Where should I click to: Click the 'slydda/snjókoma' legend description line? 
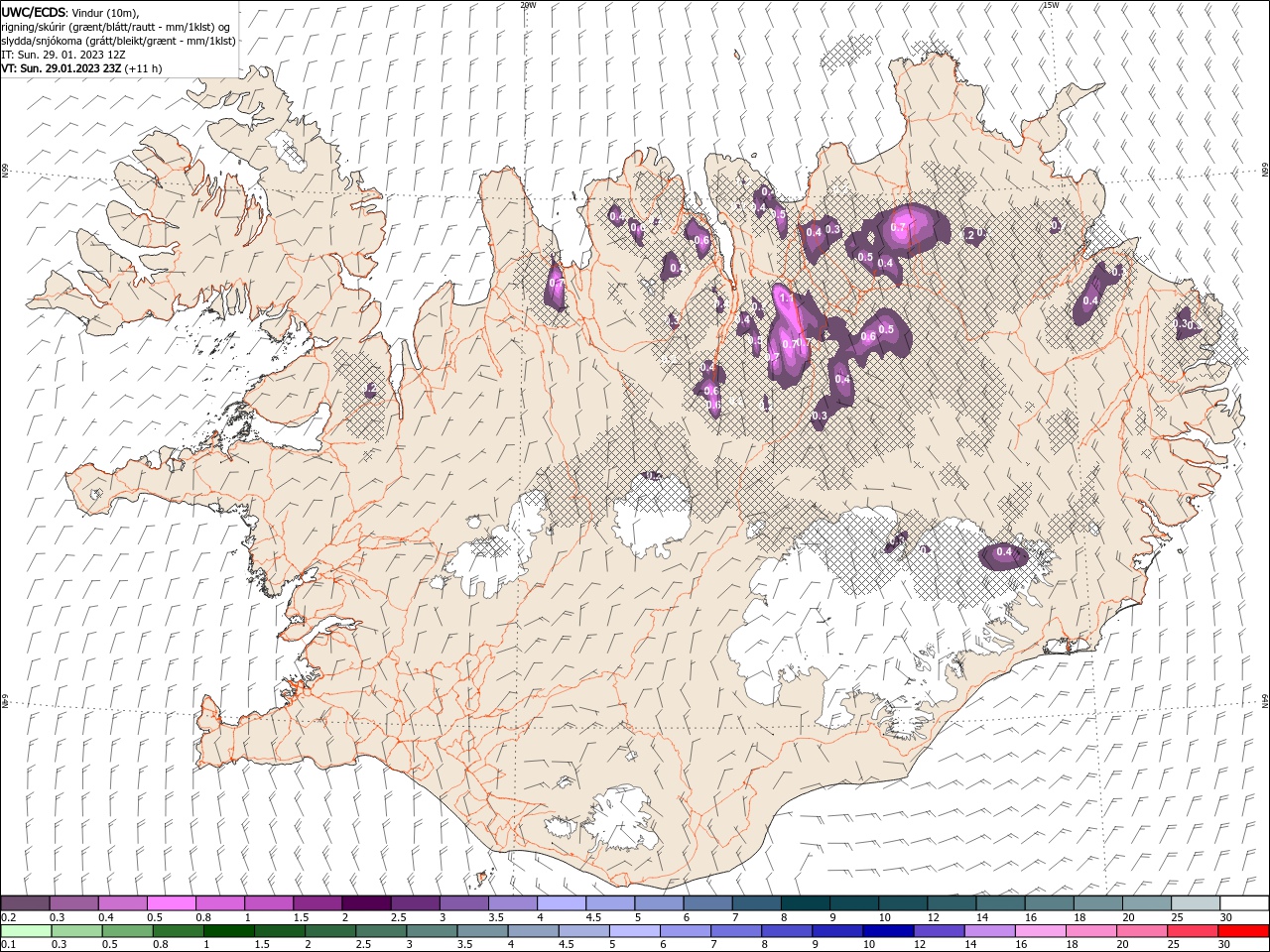point(118,41)
